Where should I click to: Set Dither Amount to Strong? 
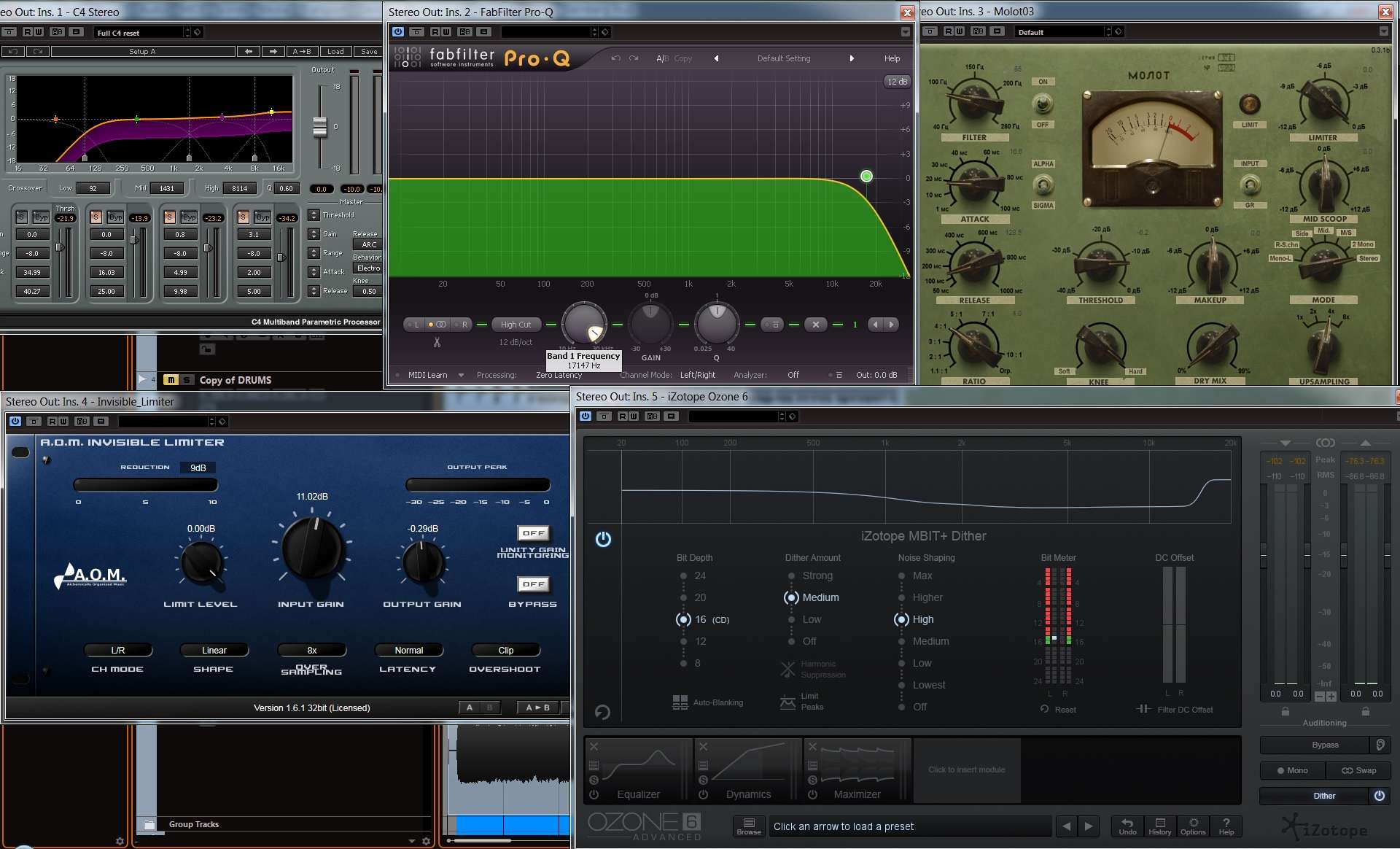pyautogui.click(x=791, y=575)
